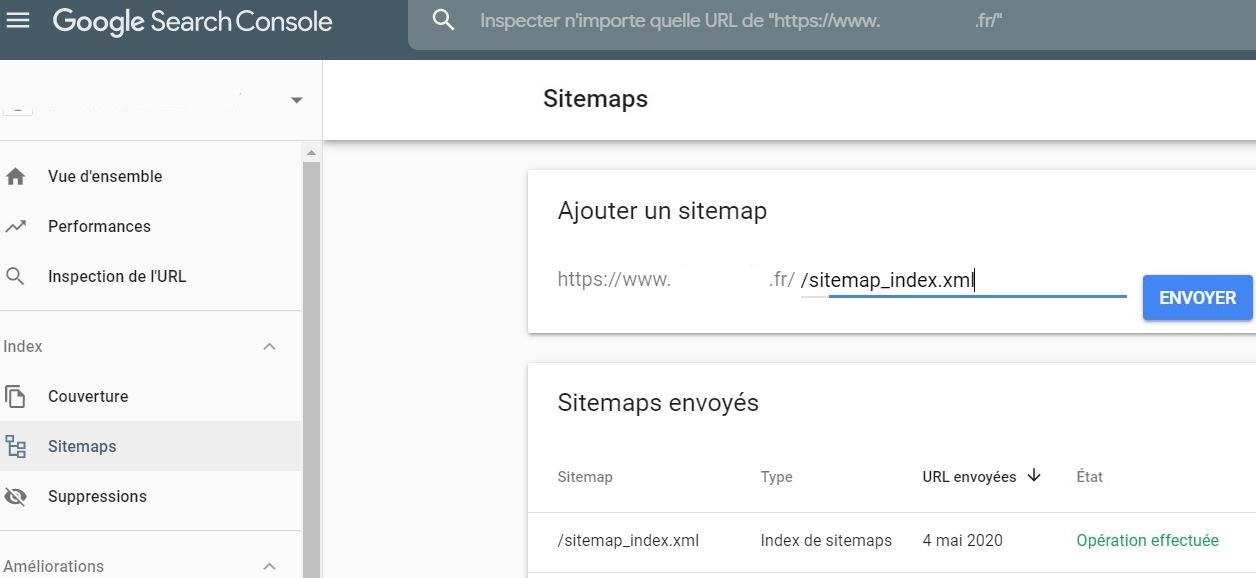Click the Sitemaps tree icon
The height and width of the screenshot is (578, 1256).
coord(15,446)
